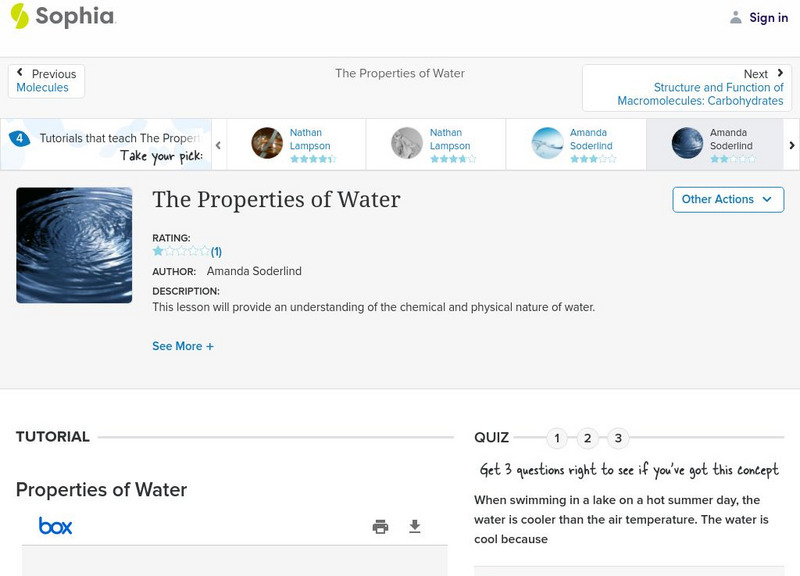Jump to quiz question 2
Screen dimensions: 800x576
(x=588, y=438)
